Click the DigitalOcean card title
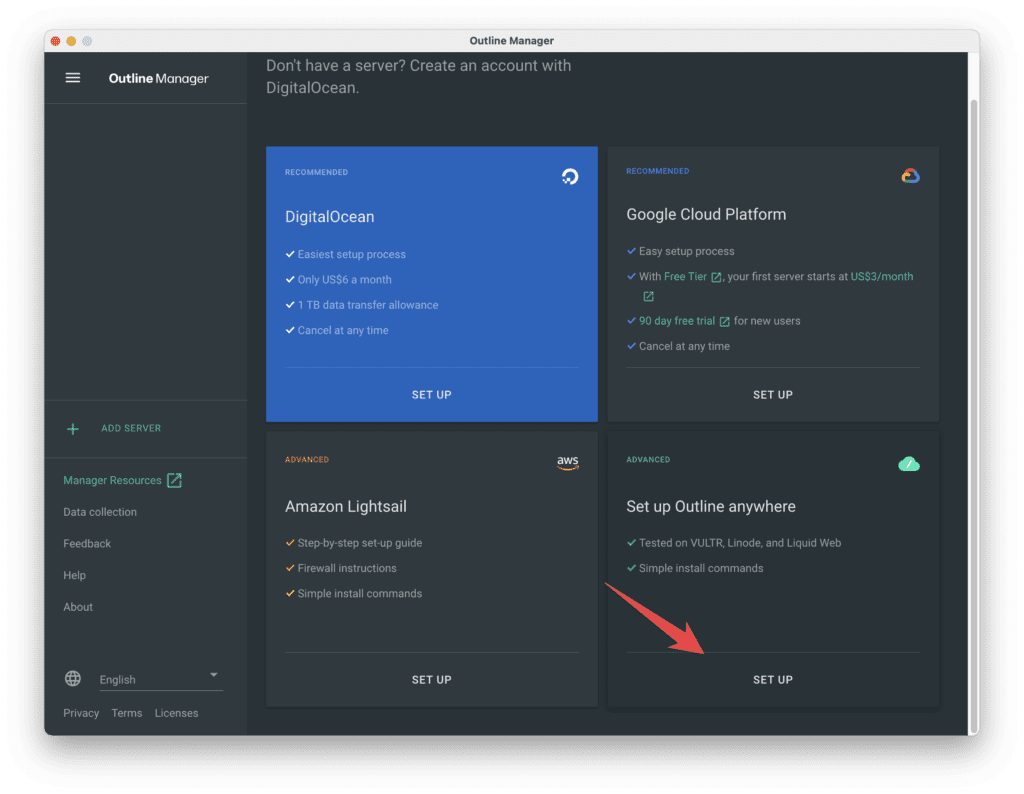 click(330, 217)
